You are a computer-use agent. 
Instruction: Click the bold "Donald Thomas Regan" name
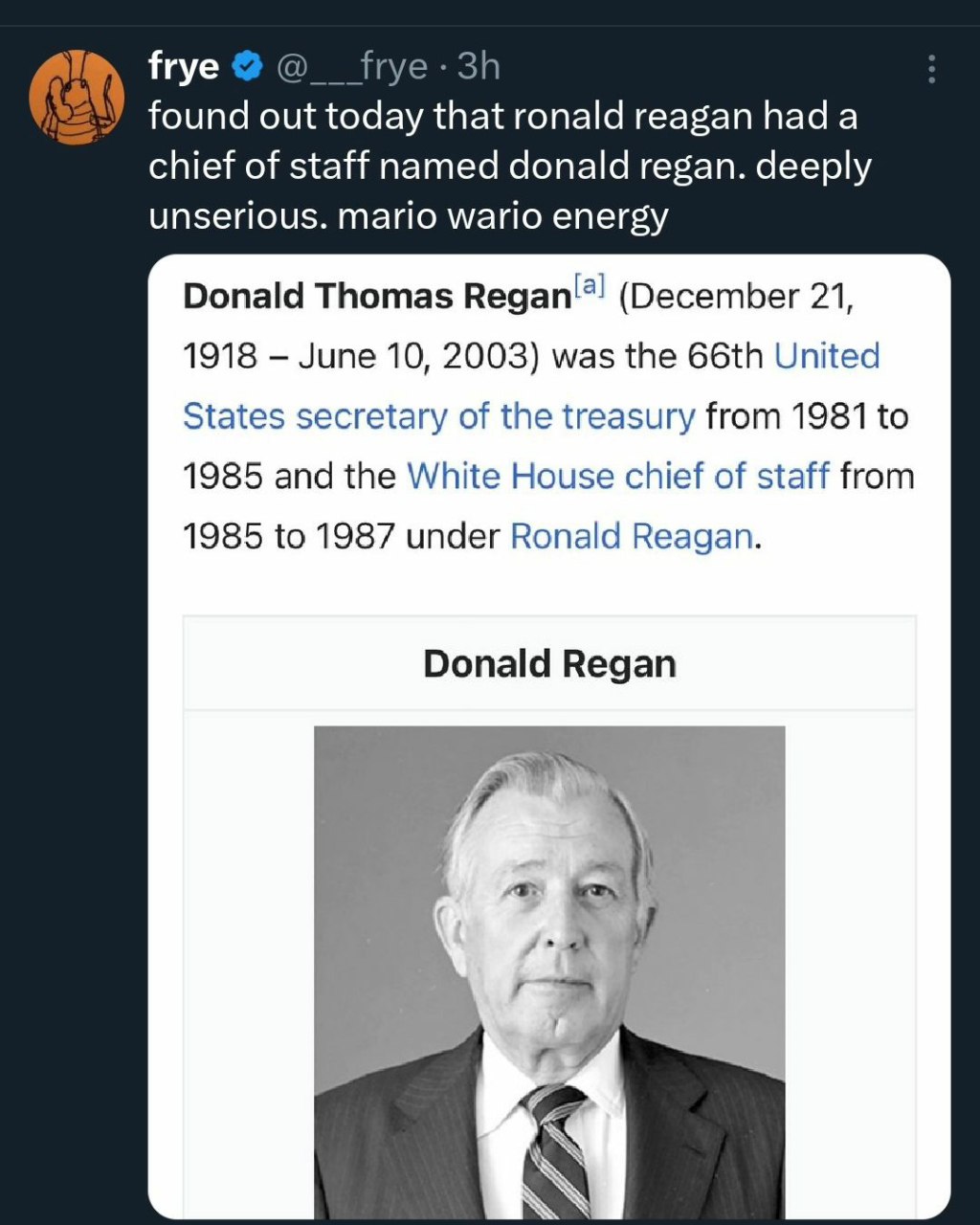coord(376,297)
